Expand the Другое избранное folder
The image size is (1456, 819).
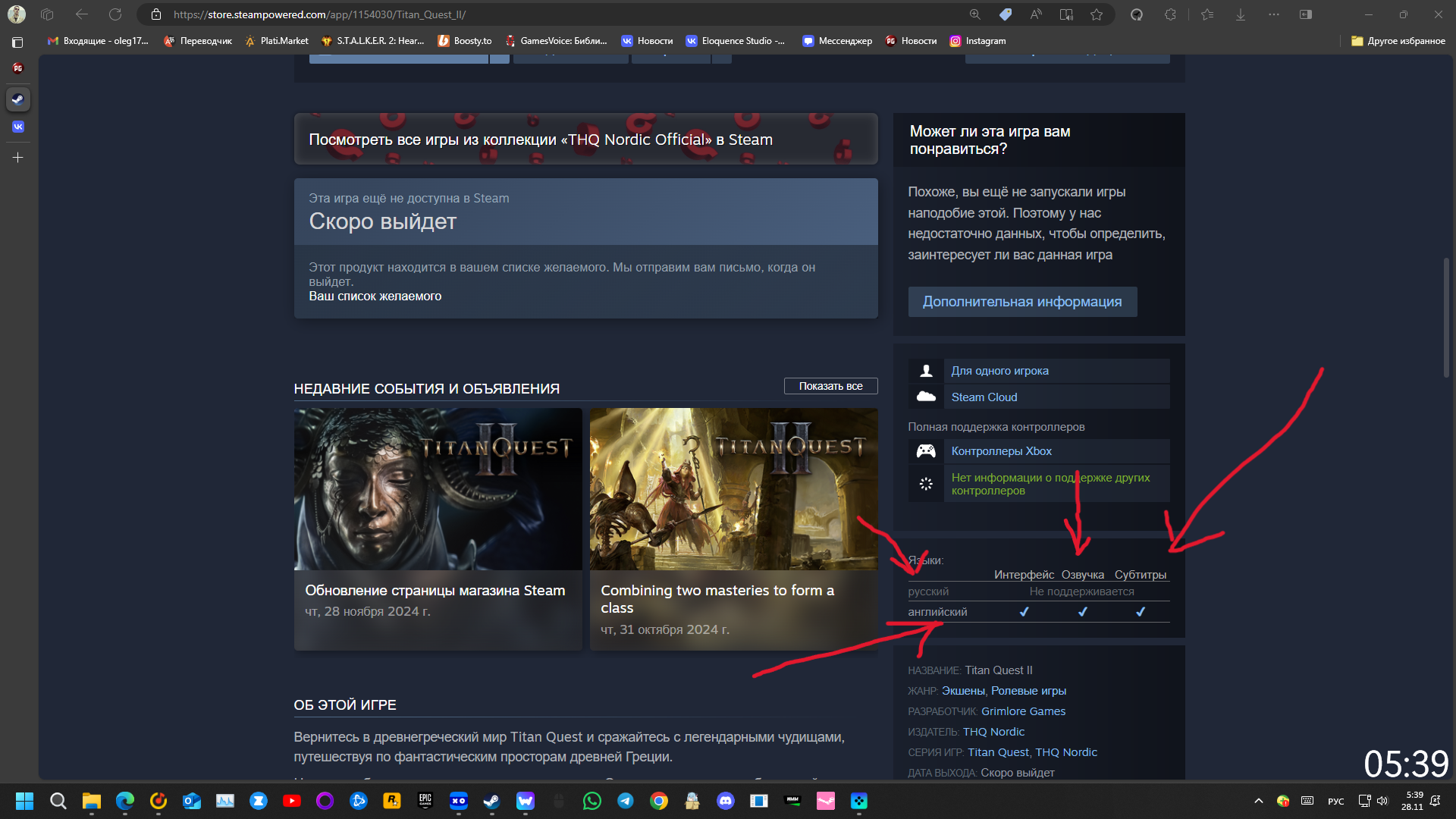pyautogui.click(x=1398, y=41)
